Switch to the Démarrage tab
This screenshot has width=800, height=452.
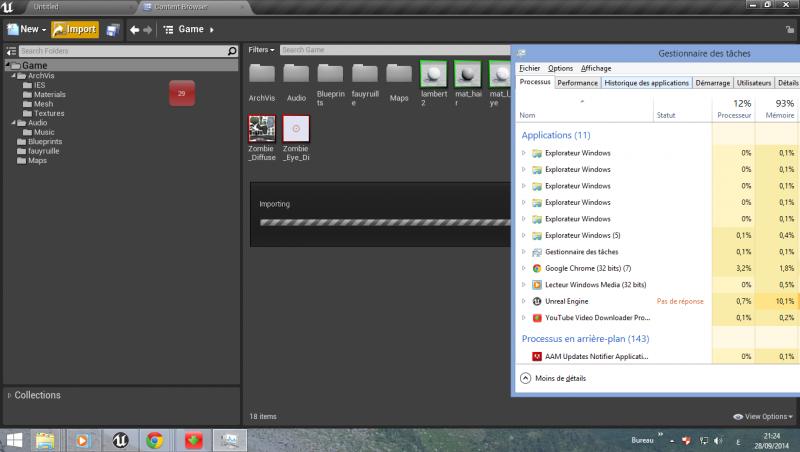click(x=713, y=83)
